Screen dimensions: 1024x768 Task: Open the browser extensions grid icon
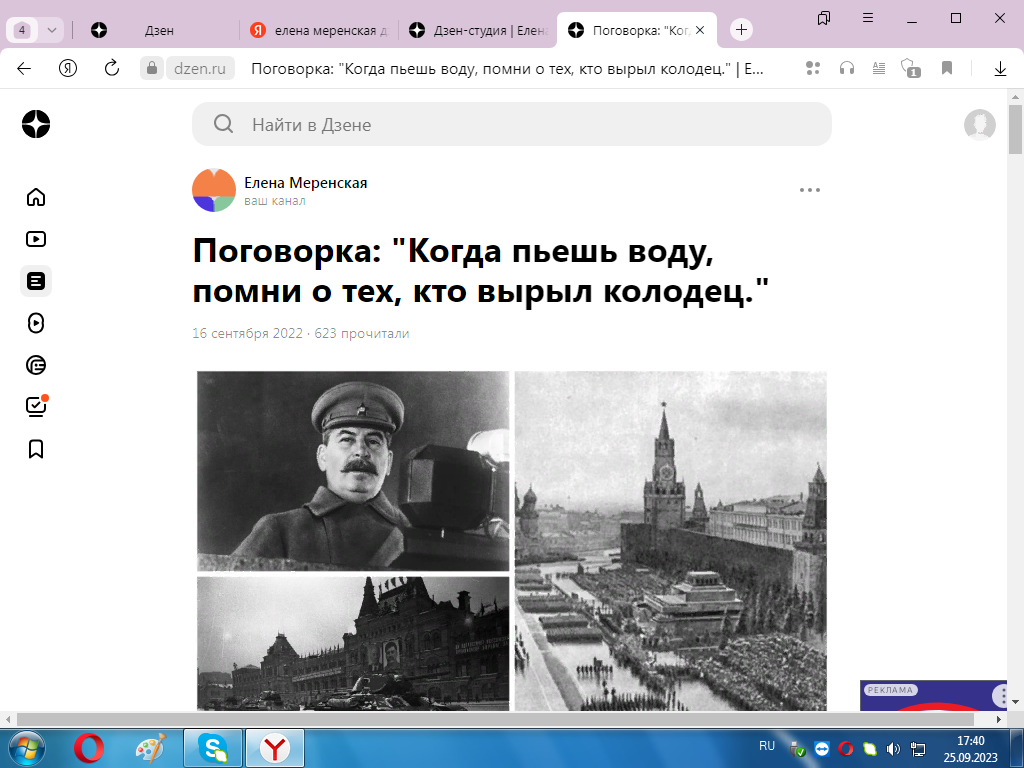(813, 68)
